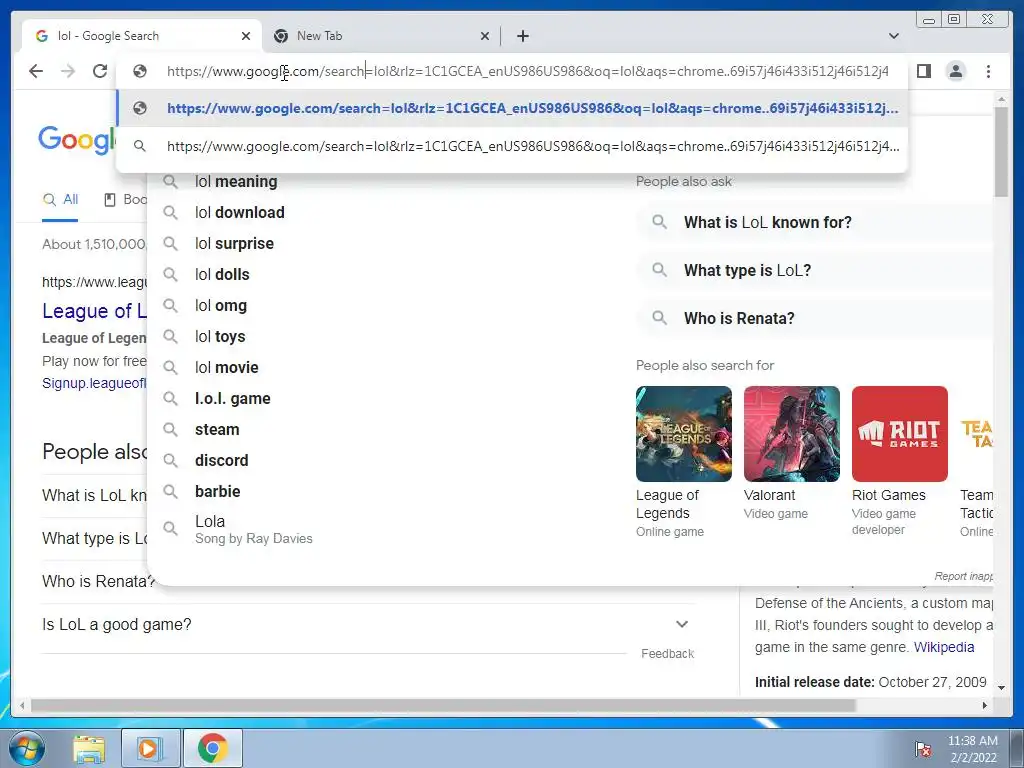Go back with the browser back arrow
This screenshot has width=1024, height=768.
click(36, 71)
